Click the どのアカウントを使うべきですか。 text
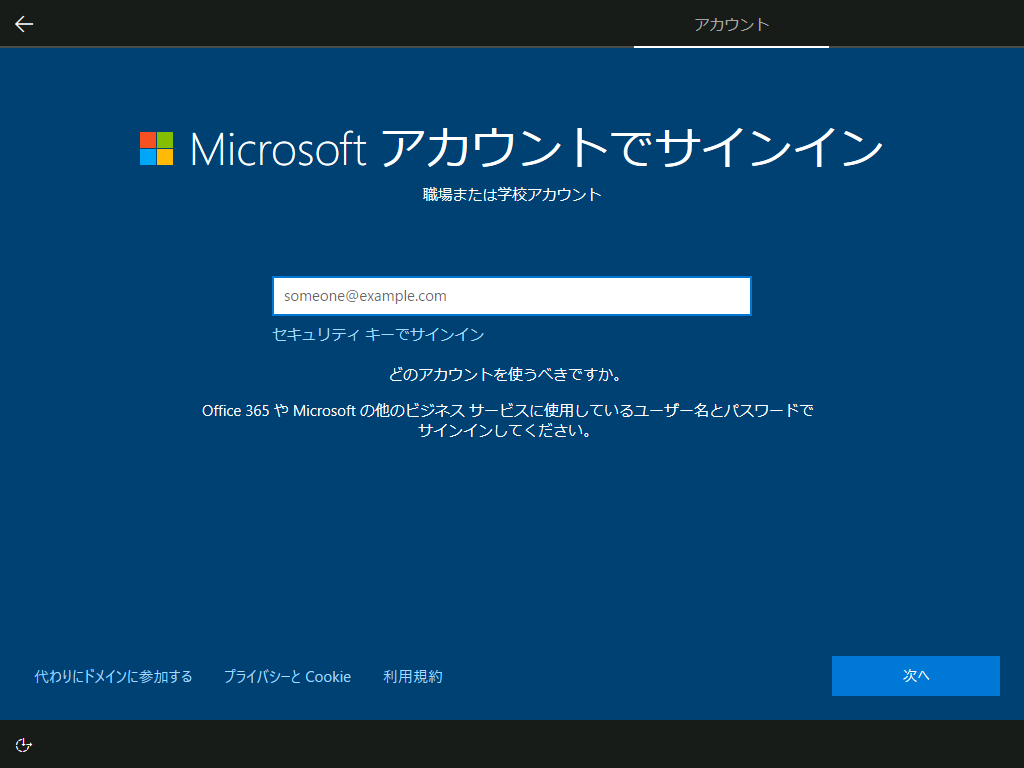Screen dimensions: 1024x768 [x=505, y=374]
